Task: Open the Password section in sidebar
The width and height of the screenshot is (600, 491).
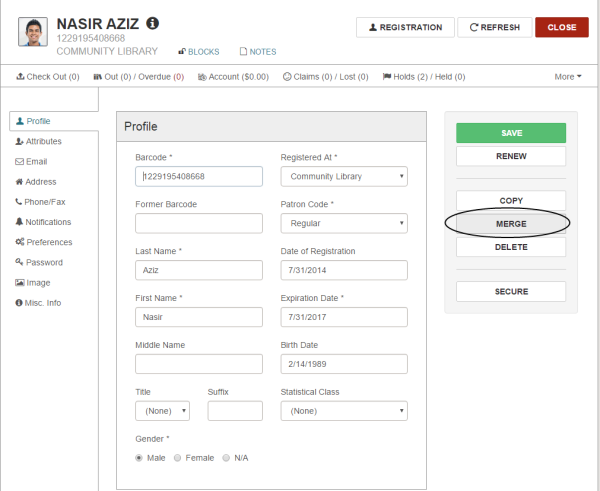Action: click(38, 262)
